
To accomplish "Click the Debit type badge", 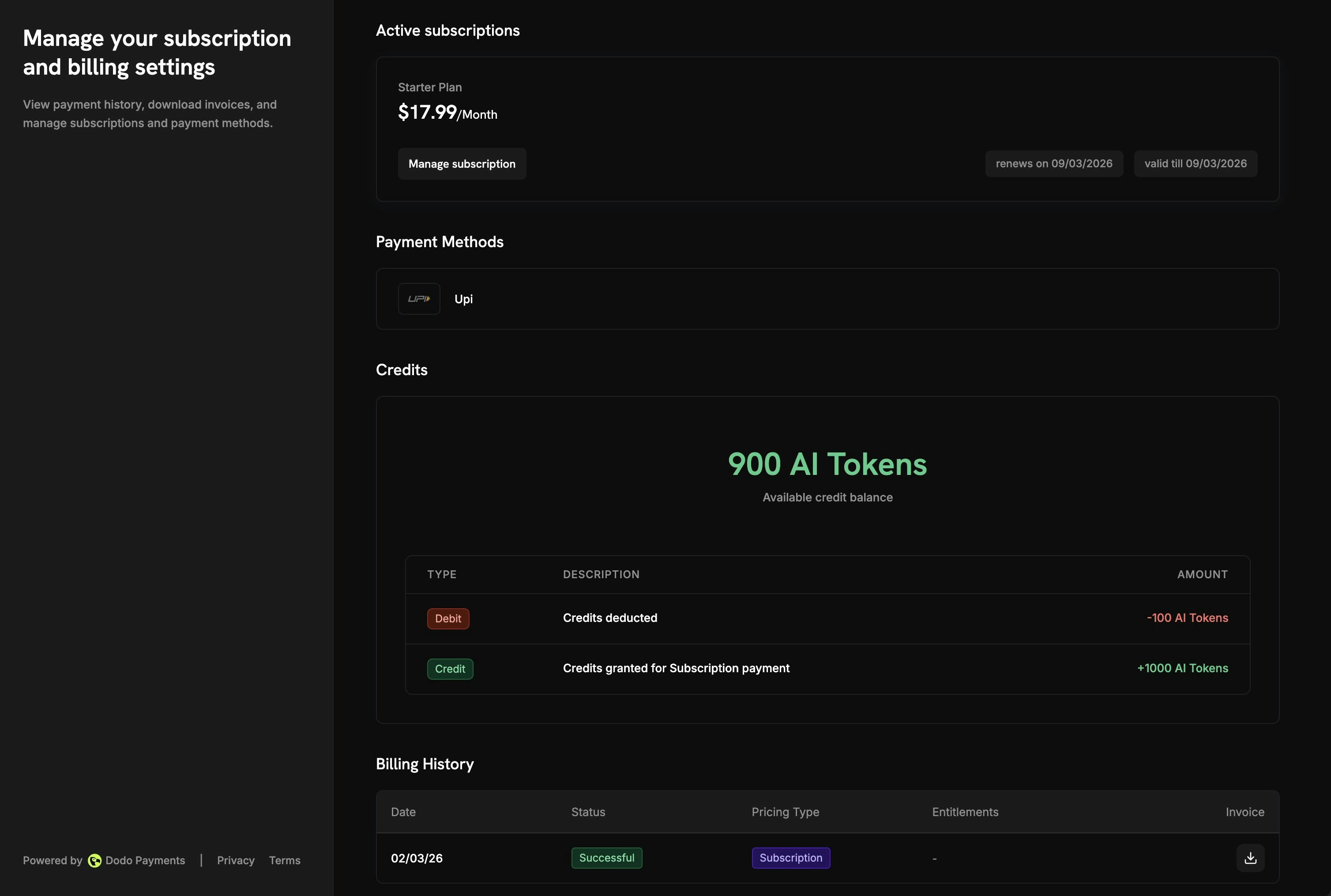I will 448,618.
